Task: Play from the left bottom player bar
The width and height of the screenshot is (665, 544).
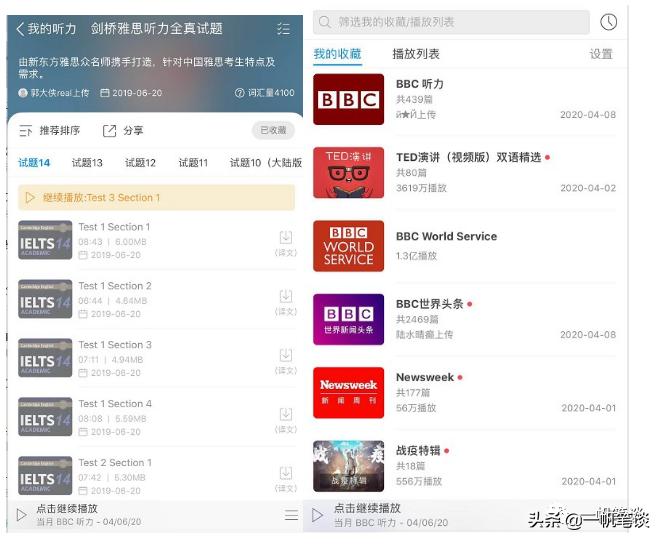Action: pyautogui.click(x=21, y=515)
